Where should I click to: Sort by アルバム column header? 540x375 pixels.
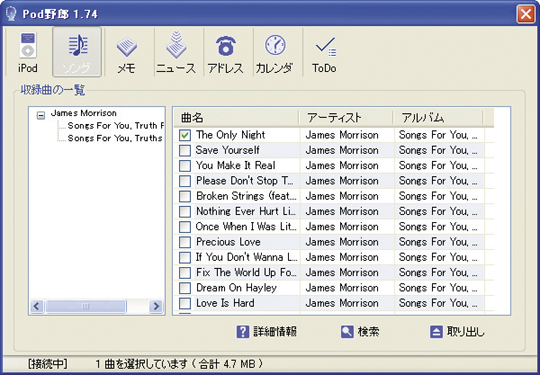[x=438, y=118]
